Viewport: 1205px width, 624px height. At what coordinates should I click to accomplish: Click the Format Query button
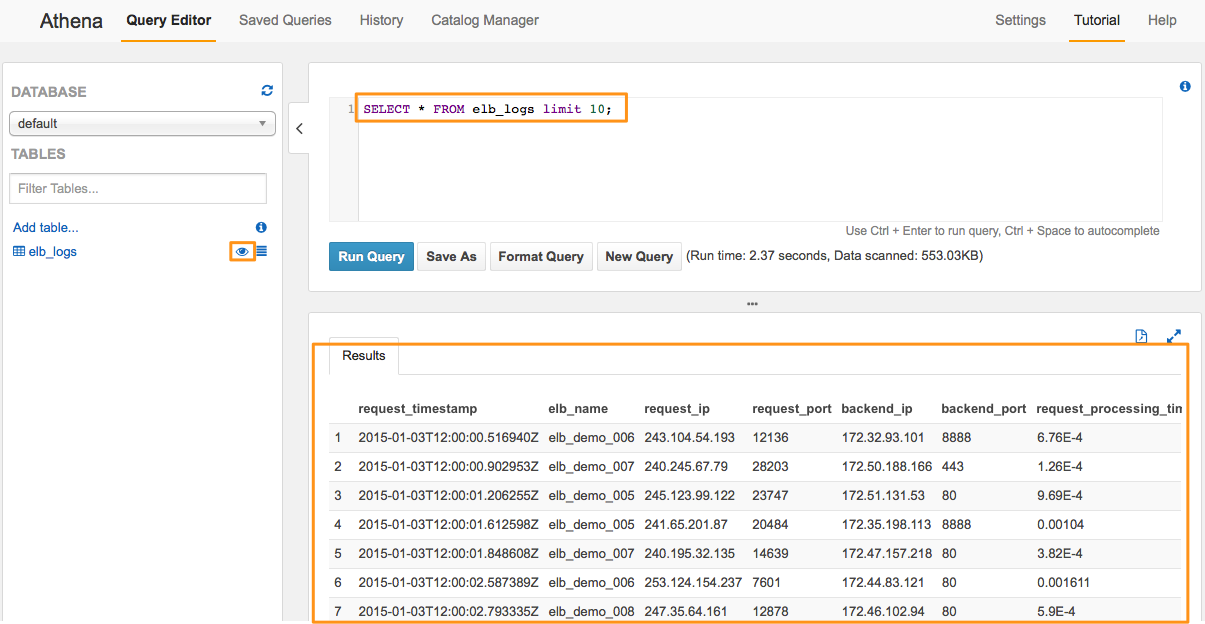[541, 257]
